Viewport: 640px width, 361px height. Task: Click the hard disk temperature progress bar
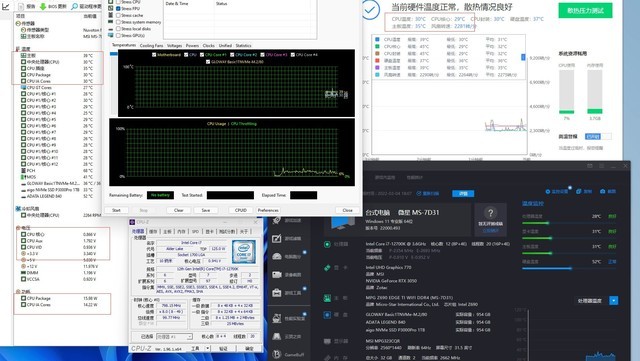[x=569, y=268]
